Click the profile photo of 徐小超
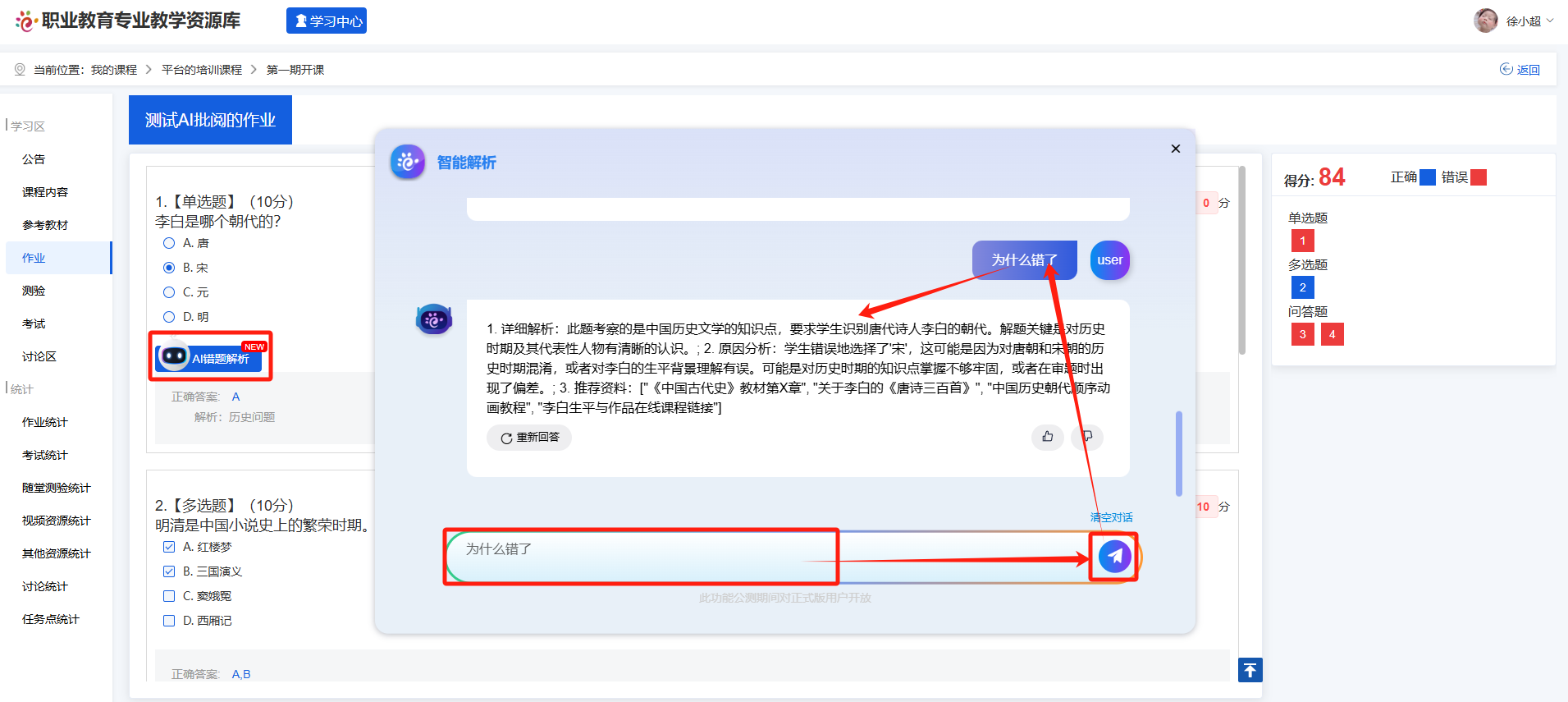 1486,21
